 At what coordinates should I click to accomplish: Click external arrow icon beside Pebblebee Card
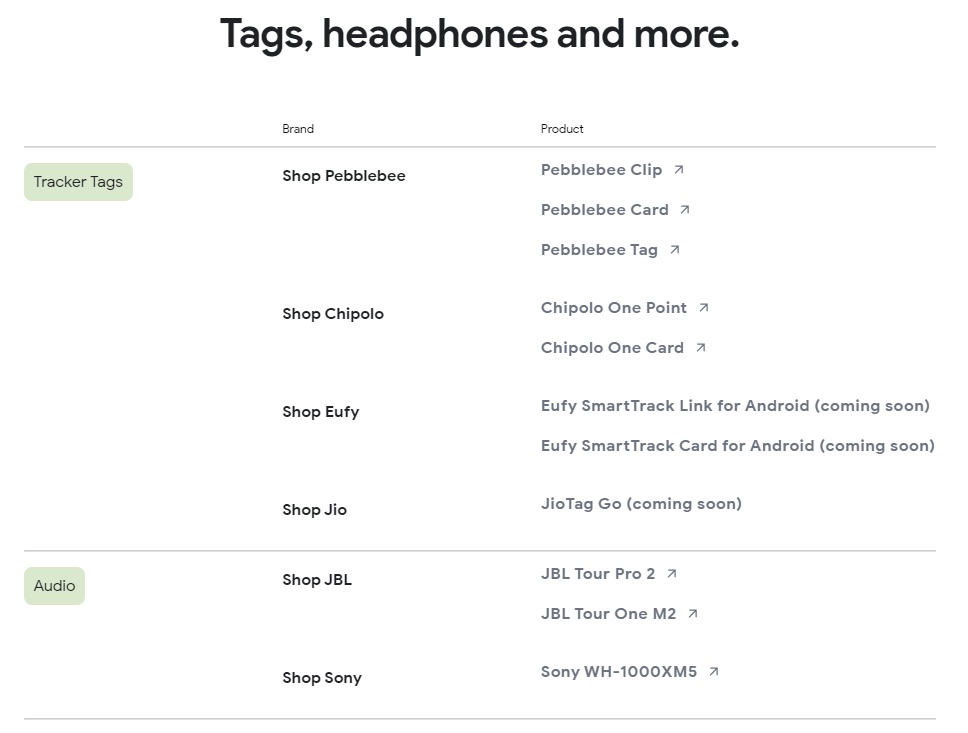coord(685,210)
